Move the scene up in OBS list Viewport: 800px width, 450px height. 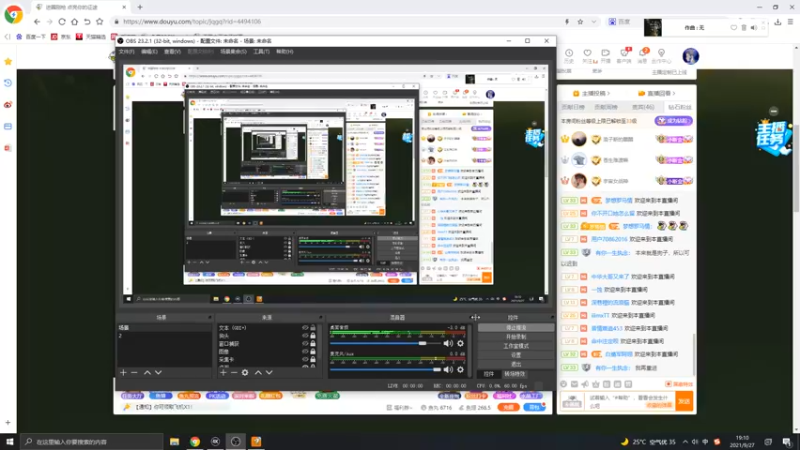(147, 372)
